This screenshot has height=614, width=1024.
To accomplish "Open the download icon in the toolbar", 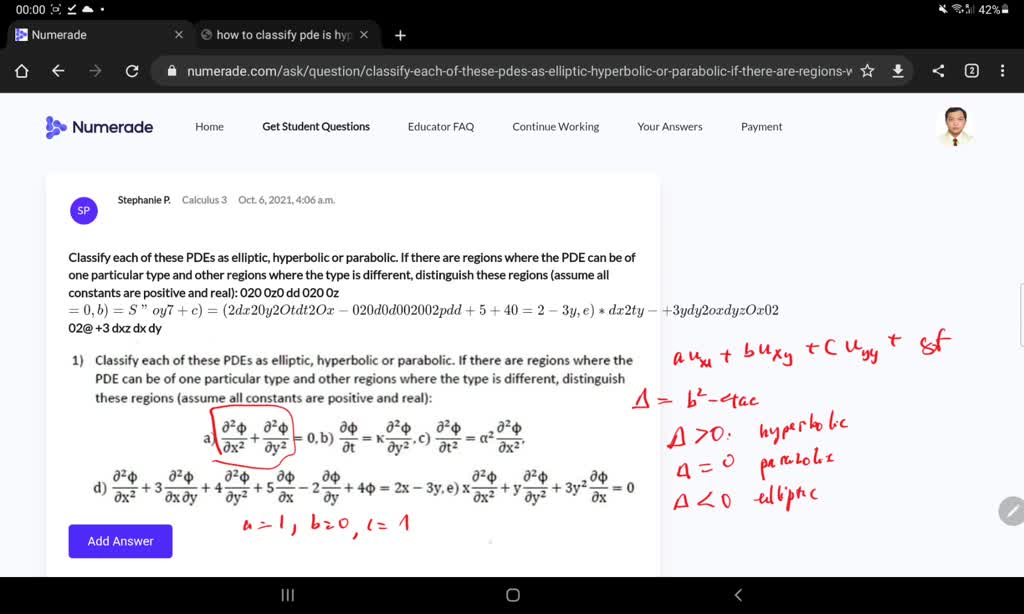I will click(897, 71).
